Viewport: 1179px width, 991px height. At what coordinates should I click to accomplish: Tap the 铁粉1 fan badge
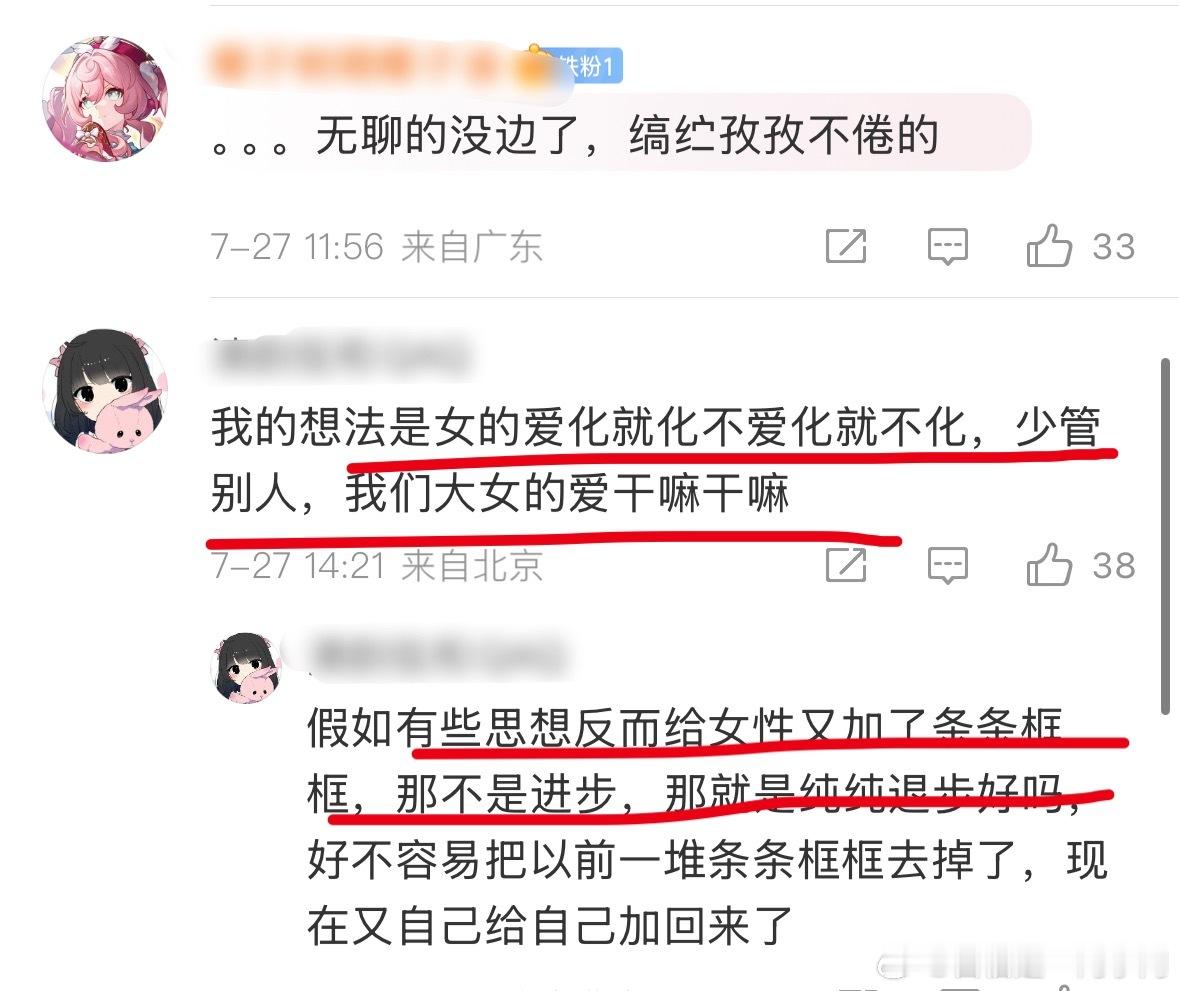585,66
